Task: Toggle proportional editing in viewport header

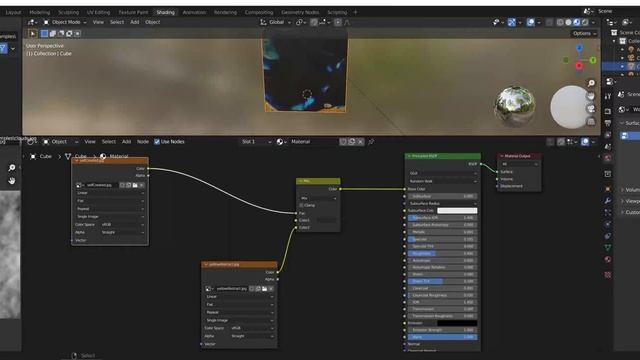Action: coord(338,22)
